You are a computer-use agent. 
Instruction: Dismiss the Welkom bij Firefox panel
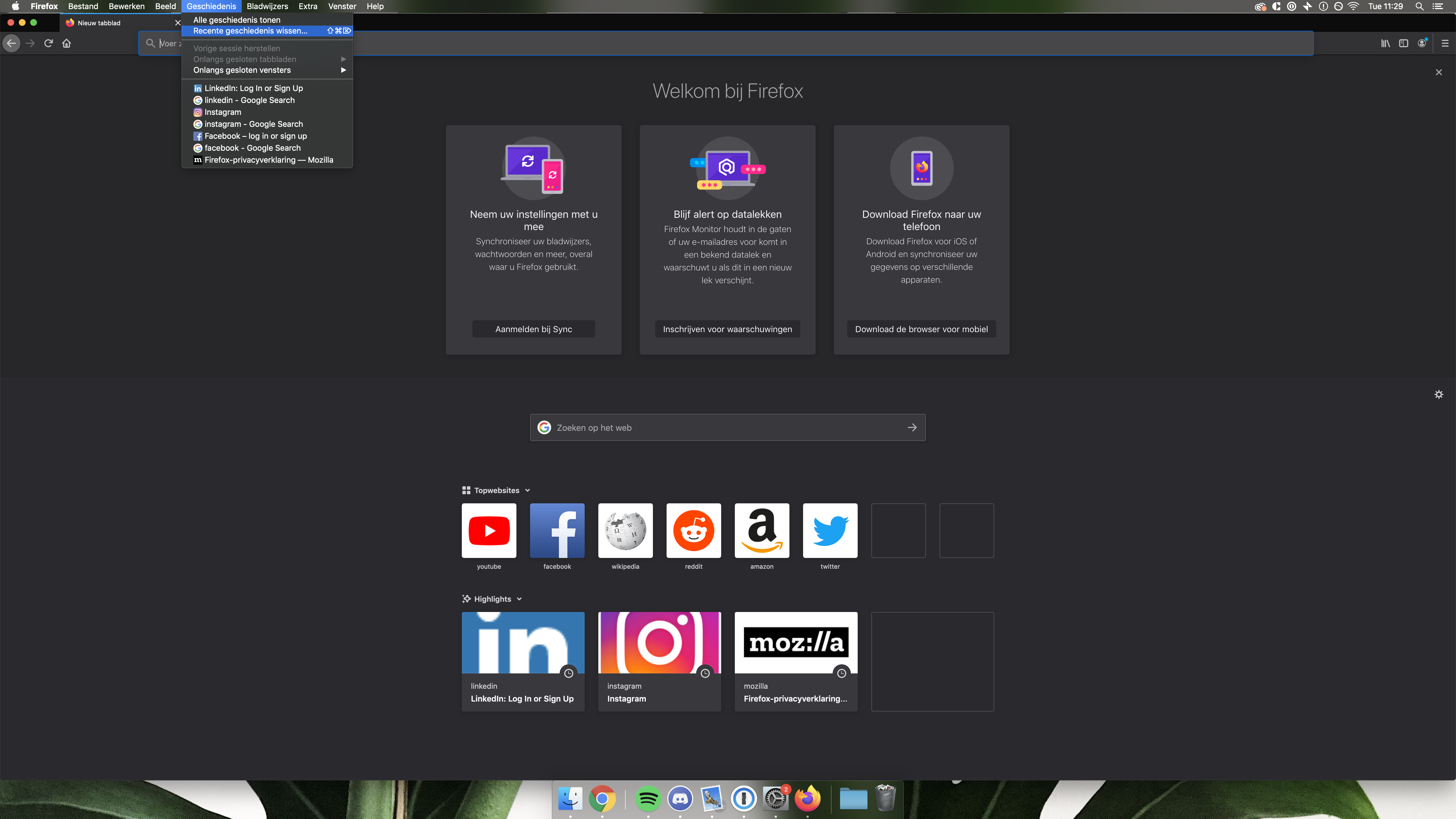pyautogui.click(x=1439, y=72)
